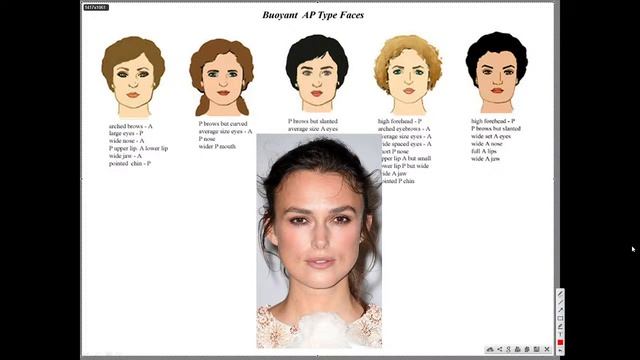
Task: Click the first brown-haired face illustration
Action: 133,77
